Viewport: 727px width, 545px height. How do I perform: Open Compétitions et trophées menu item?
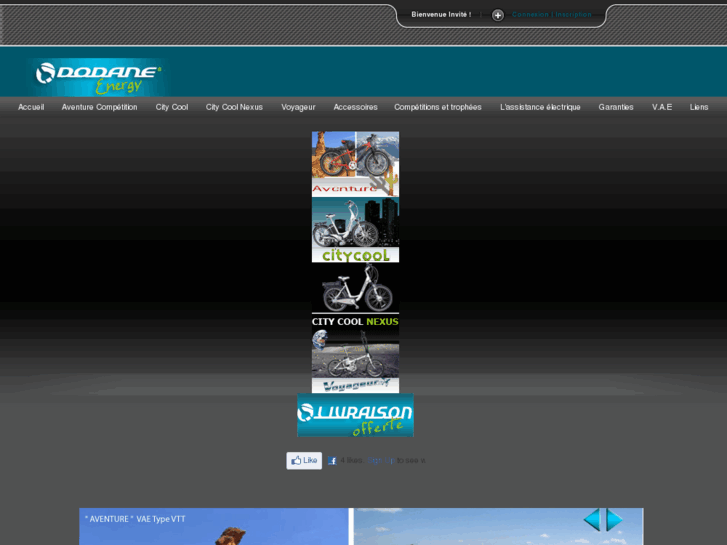click(438, 107)
